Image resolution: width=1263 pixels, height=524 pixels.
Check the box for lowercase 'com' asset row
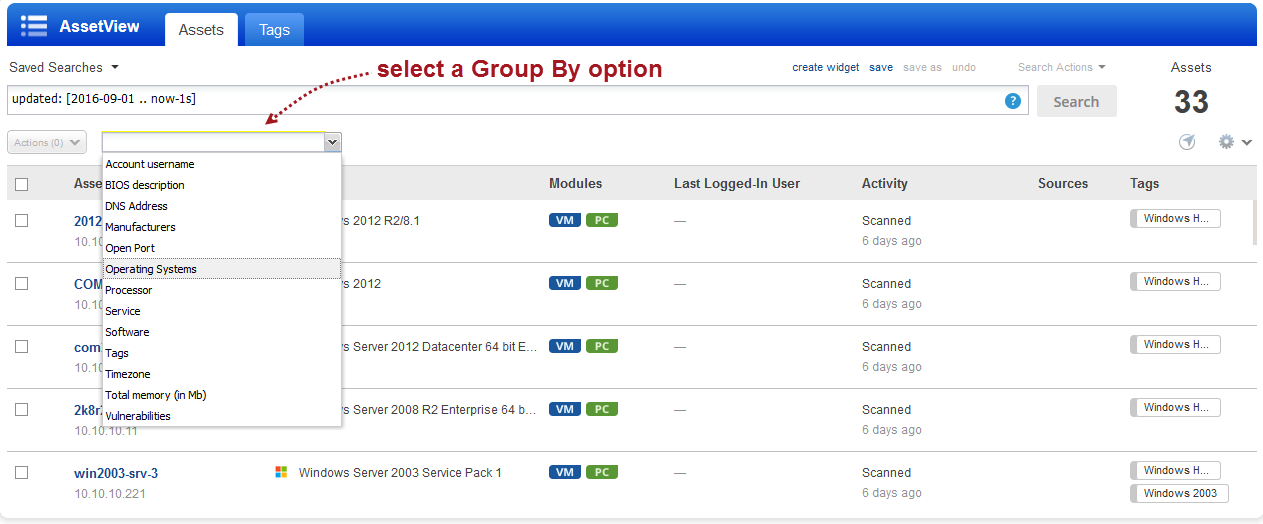point(22,346)
